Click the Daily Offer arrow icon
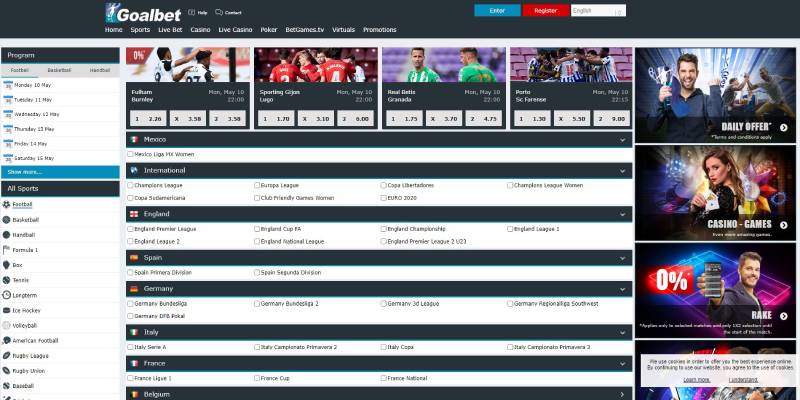The image size is (800, 400). tap(784, 128)
